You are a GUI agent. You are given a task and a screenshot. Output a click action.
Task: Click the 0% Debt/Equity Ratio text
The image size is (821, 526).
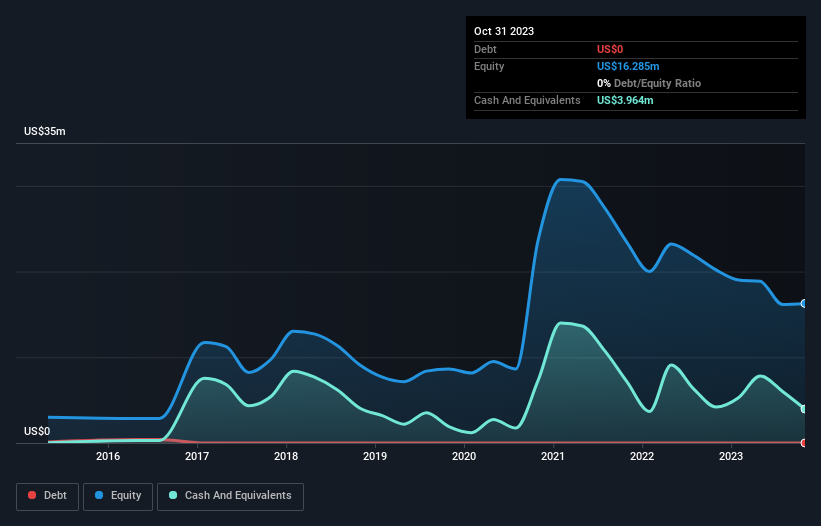(649, 83)
